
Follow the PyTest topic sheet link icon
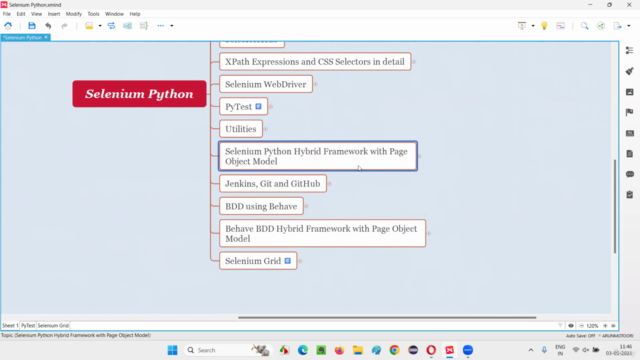click(x=258, y=107)
